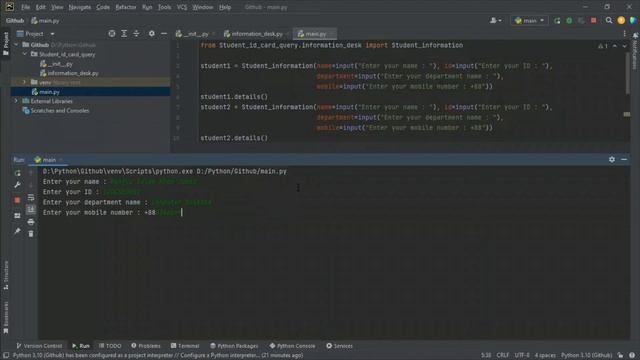
Task: Open the JetBrains Toolbox colorful icon
Action: (633, 20)
